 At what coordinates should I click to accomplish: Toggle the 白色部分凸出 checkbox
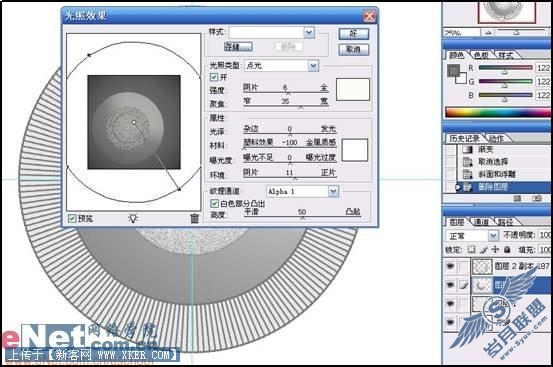tap(214, 203)
